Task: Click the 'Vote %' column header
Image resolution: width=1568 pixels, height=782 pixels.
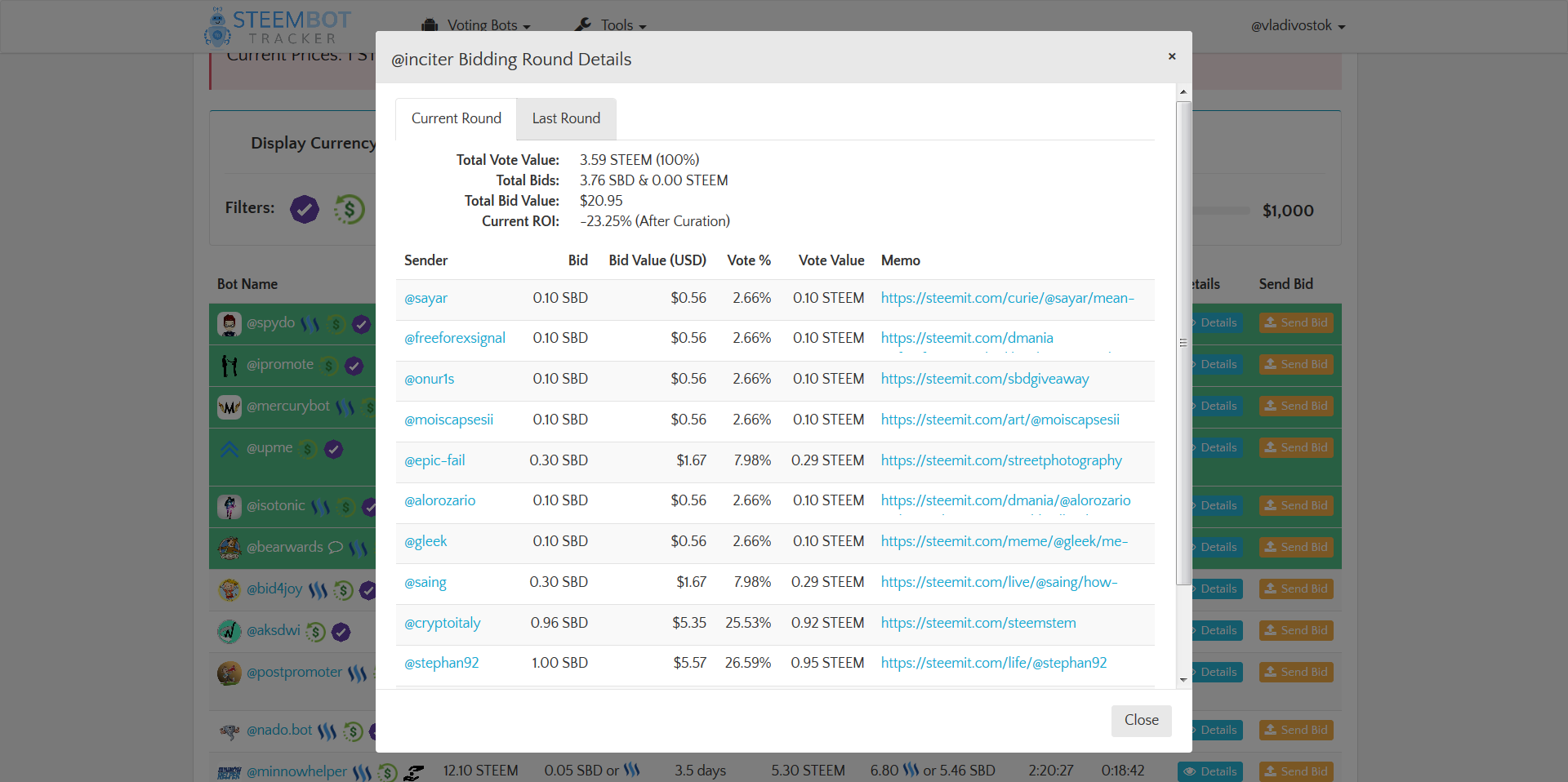Action: [x=749, y=260]
